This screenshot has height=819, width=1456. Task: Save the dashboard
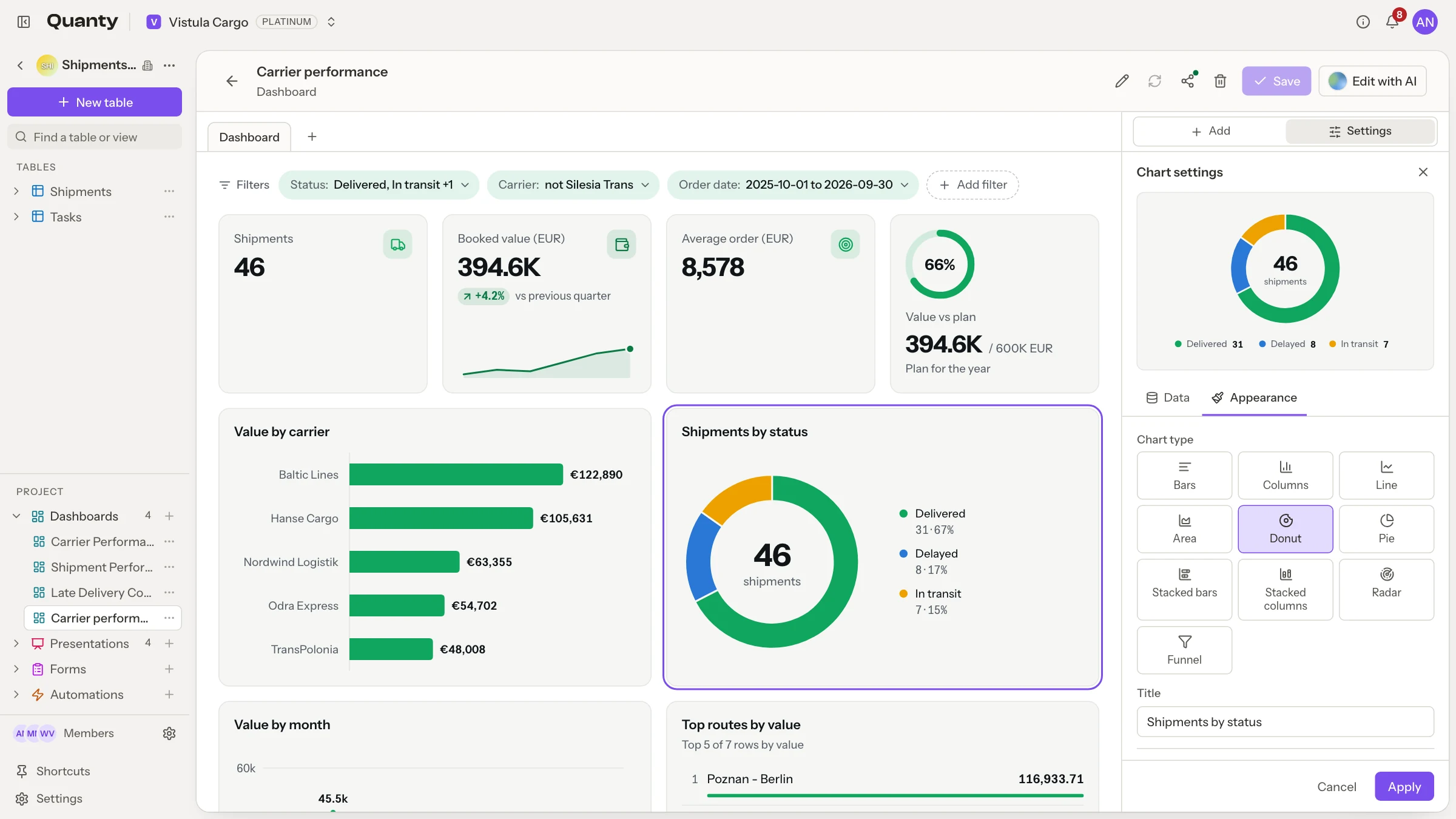click(x=1276, y=81)
